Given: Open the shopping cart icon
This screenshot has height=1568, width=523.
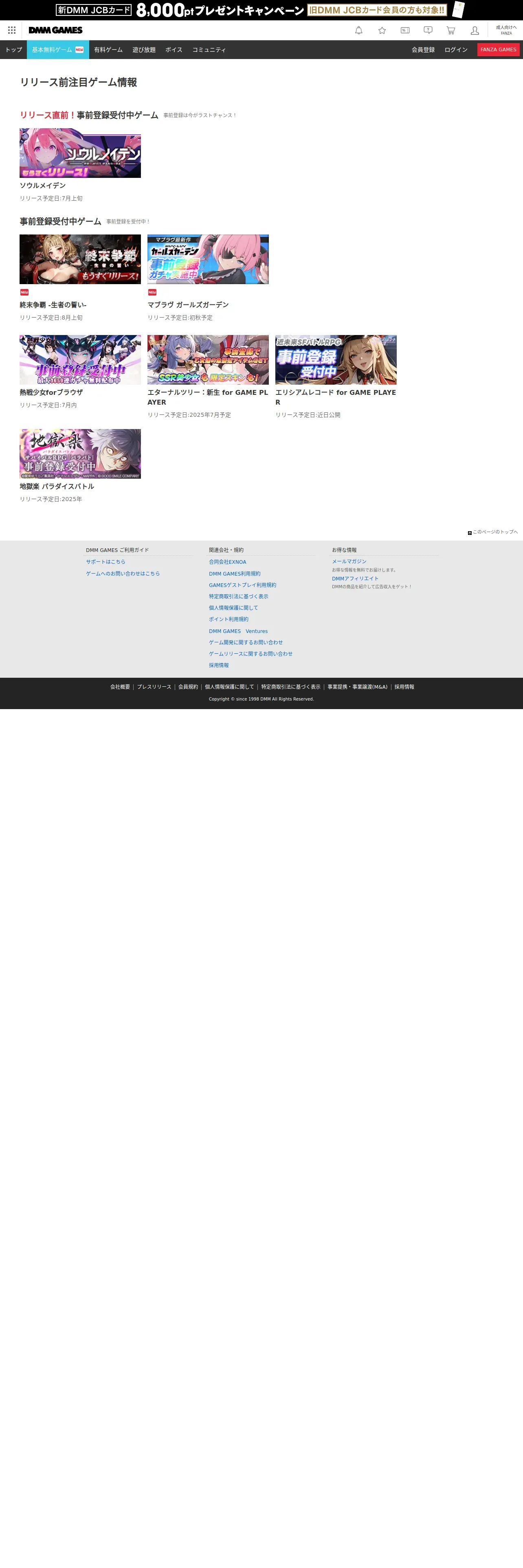Looking at the screenshot, I should coord(451,31).
